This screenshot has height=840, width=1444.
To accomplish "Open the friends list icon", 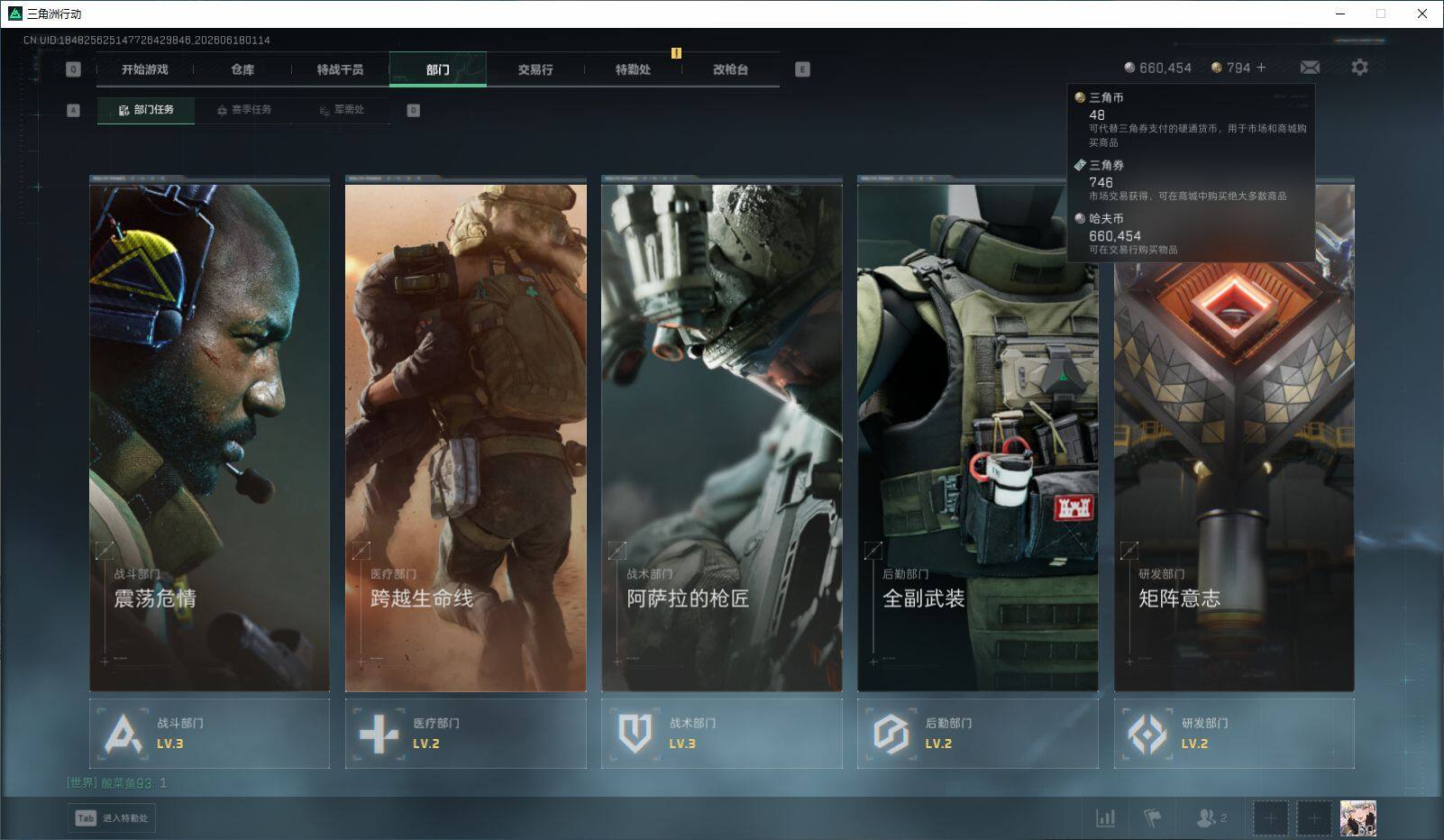I will pyautogui.click(x=1211, y=818).
